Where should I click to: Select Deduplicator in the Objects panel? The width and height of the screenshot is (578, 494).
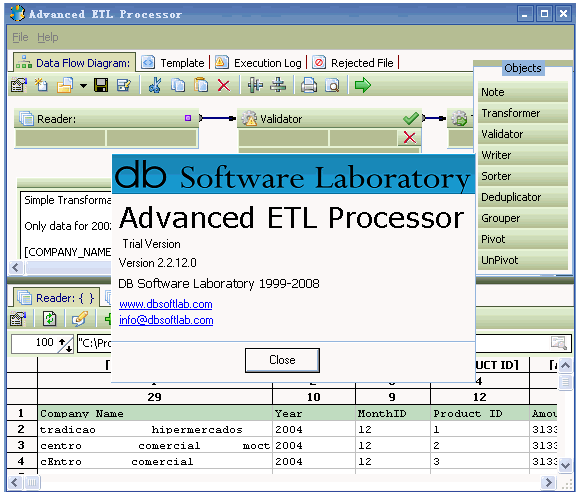[523, 197]
